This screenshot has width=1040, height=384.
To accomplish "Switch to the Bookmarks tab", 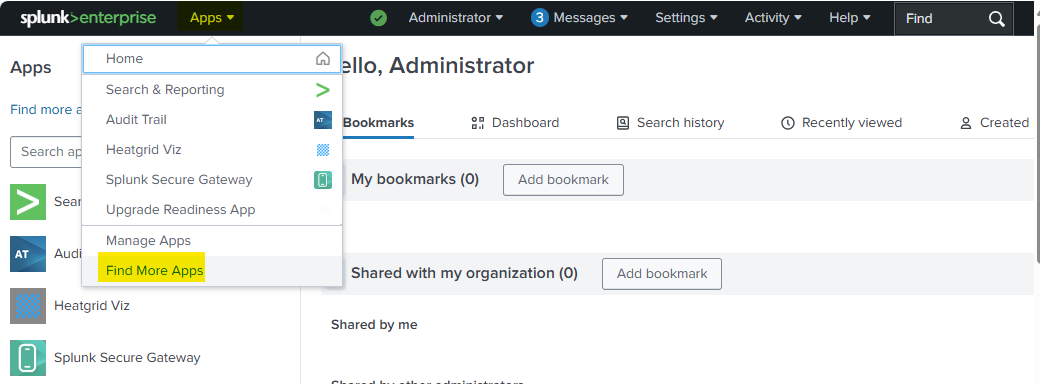I will click(x=378, y=123).
